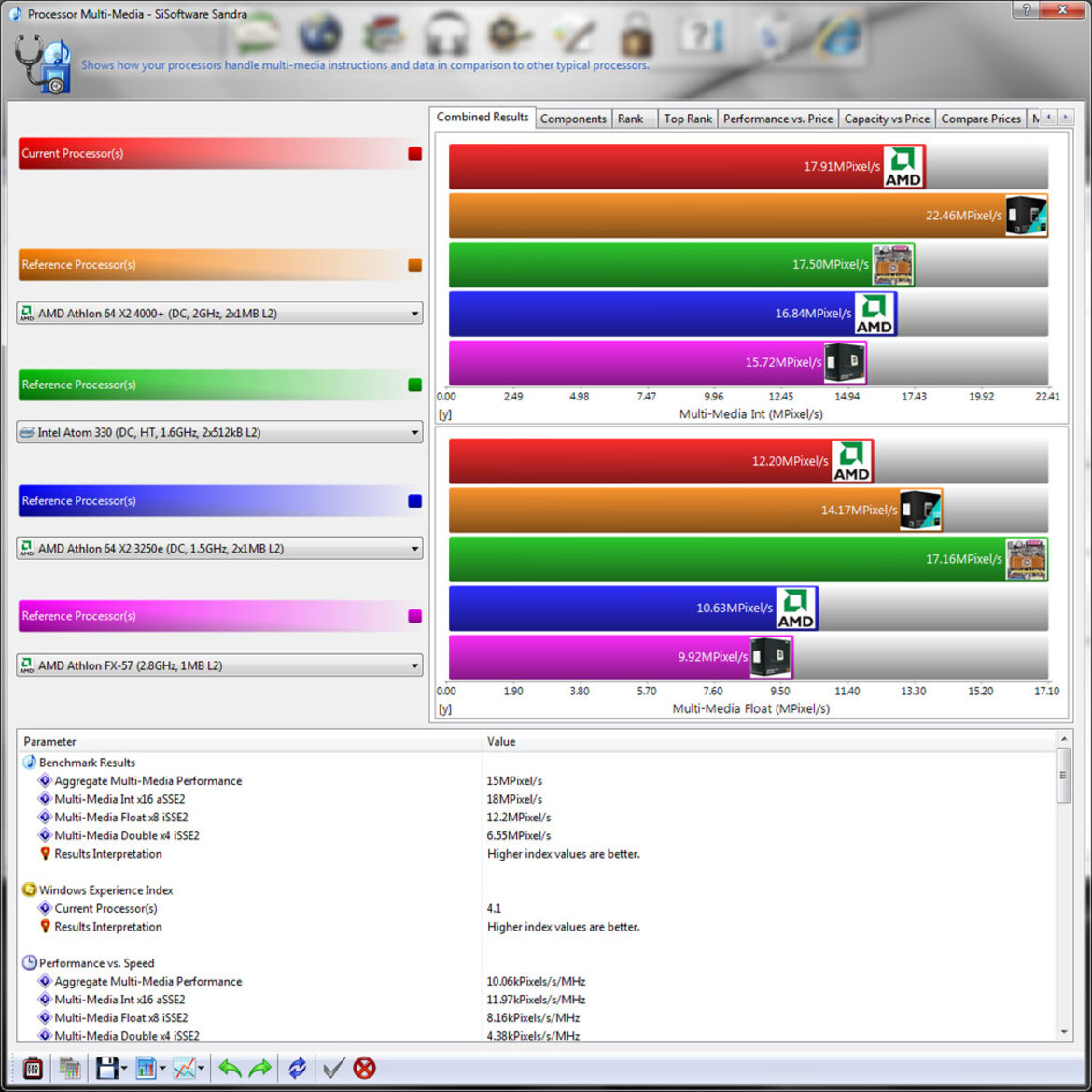Open the bar chart view icon
Screen dimensions: 1092x1092
146,1068
